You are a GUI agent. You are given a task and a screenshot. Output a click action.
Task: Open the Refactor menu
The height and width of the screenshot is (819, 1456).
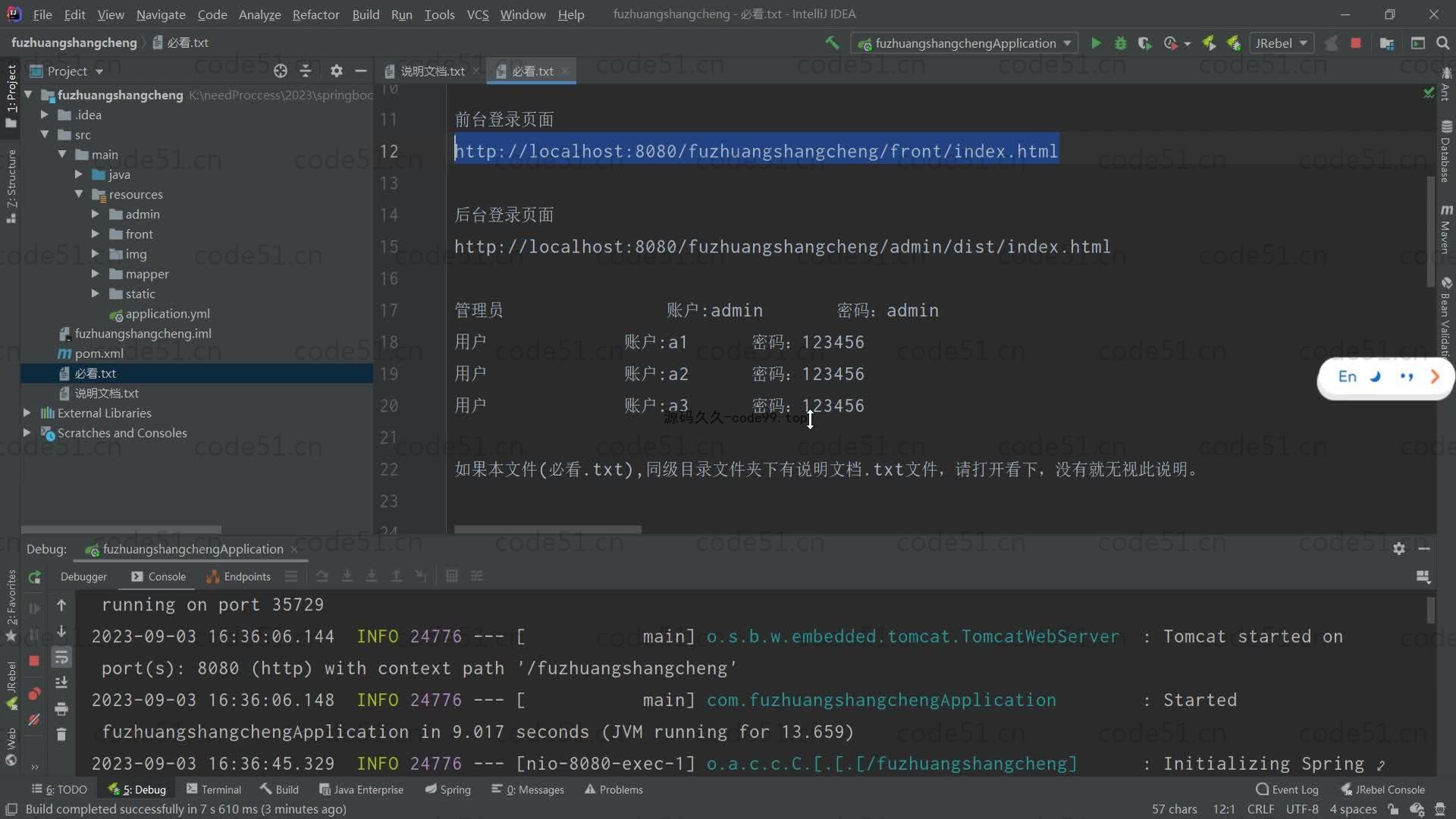pyautogui.click(x=315, y=14)
